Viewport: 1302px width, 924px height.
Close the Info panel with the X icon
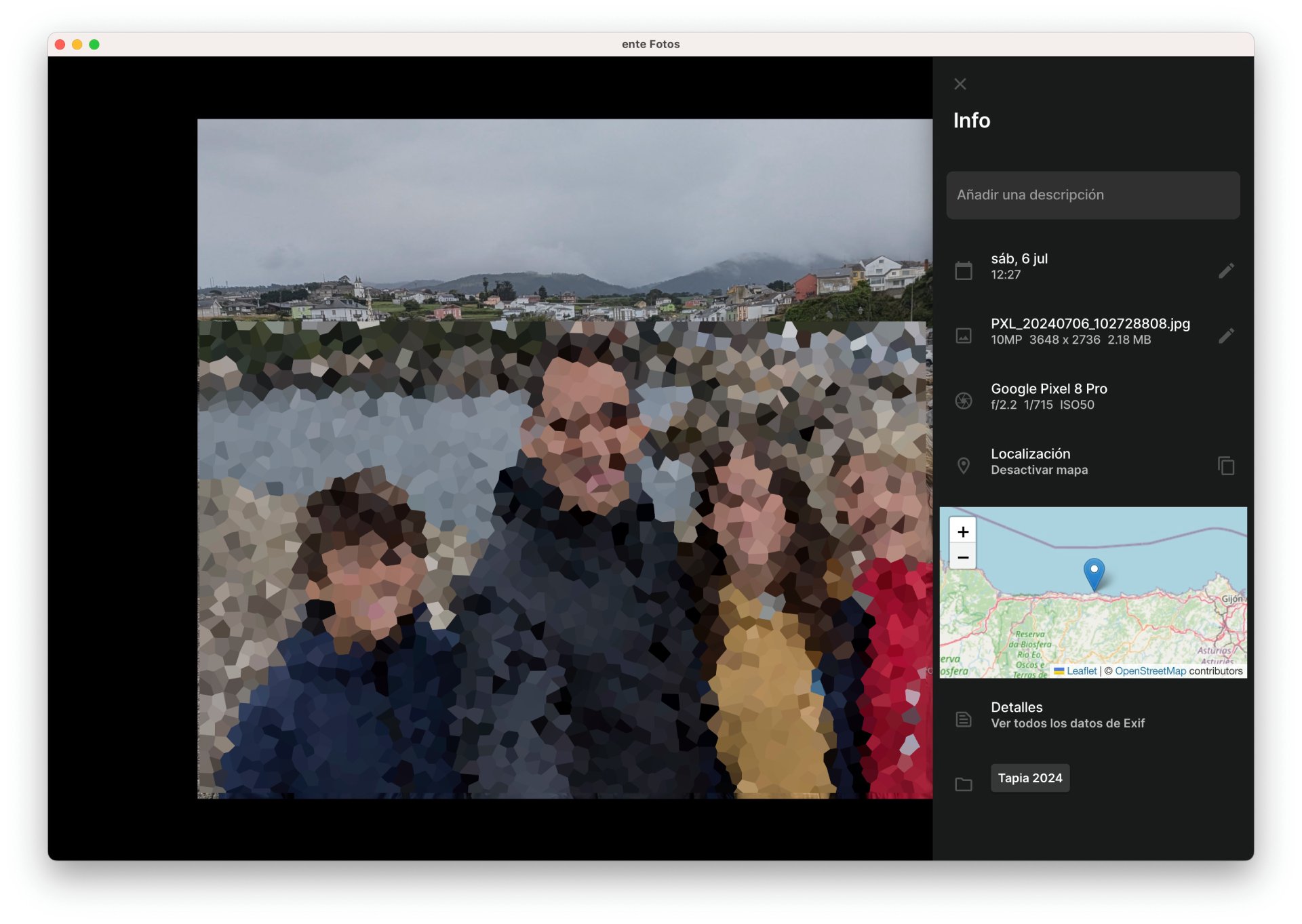point(960,84)
